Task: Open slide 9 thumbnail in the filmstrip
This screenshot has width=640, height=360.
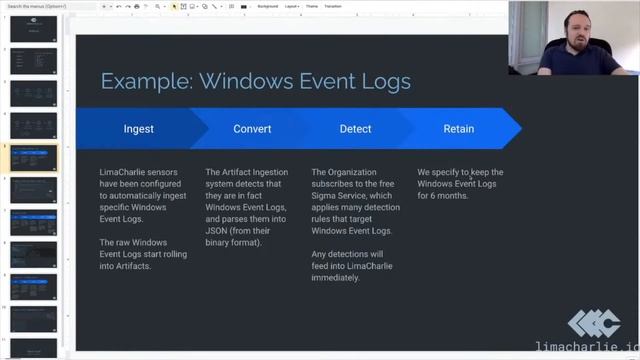Action: (x=33, y=287)
